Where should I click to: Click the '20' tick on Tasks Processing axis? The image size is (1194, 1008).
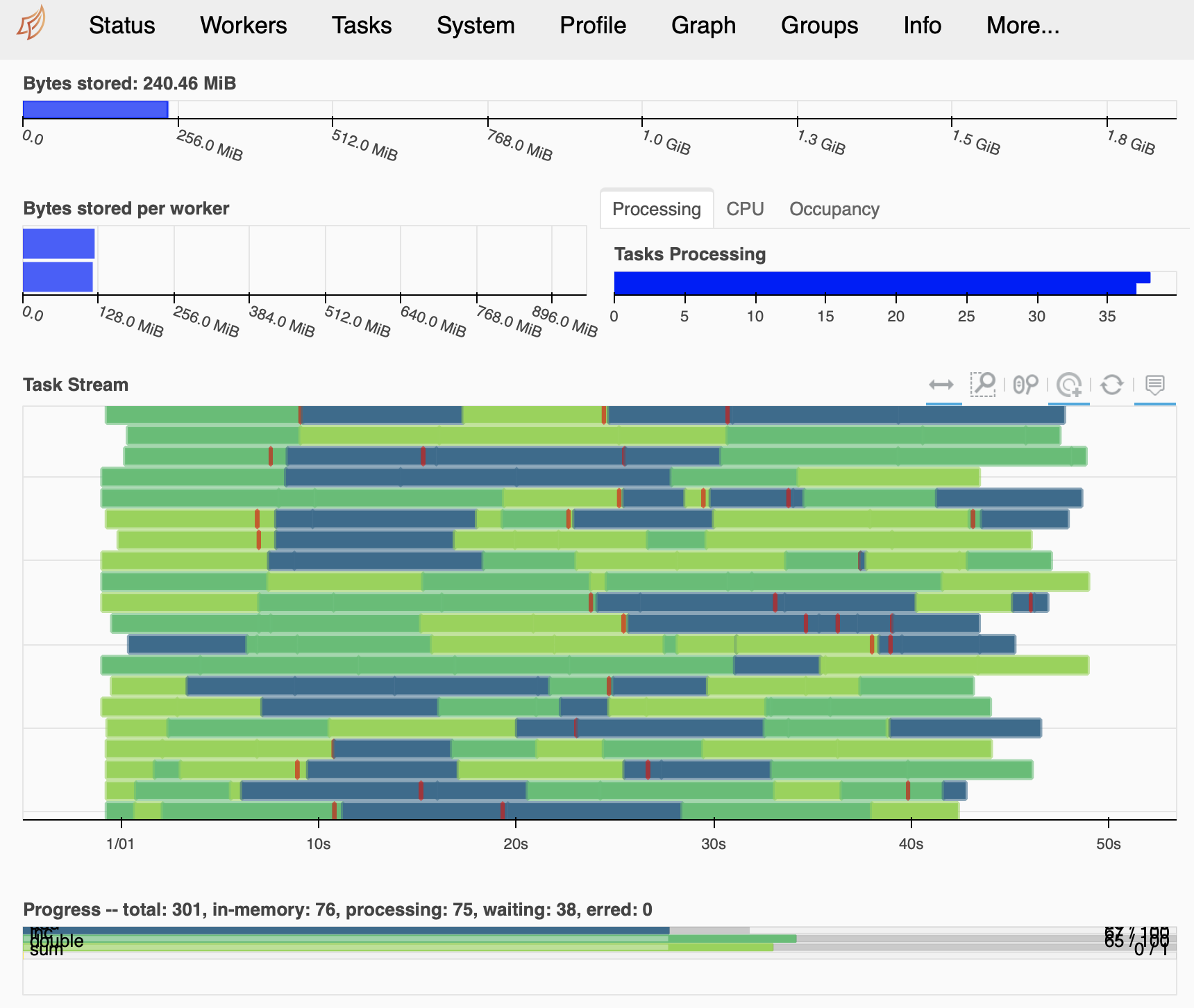[x=896, y=316]
